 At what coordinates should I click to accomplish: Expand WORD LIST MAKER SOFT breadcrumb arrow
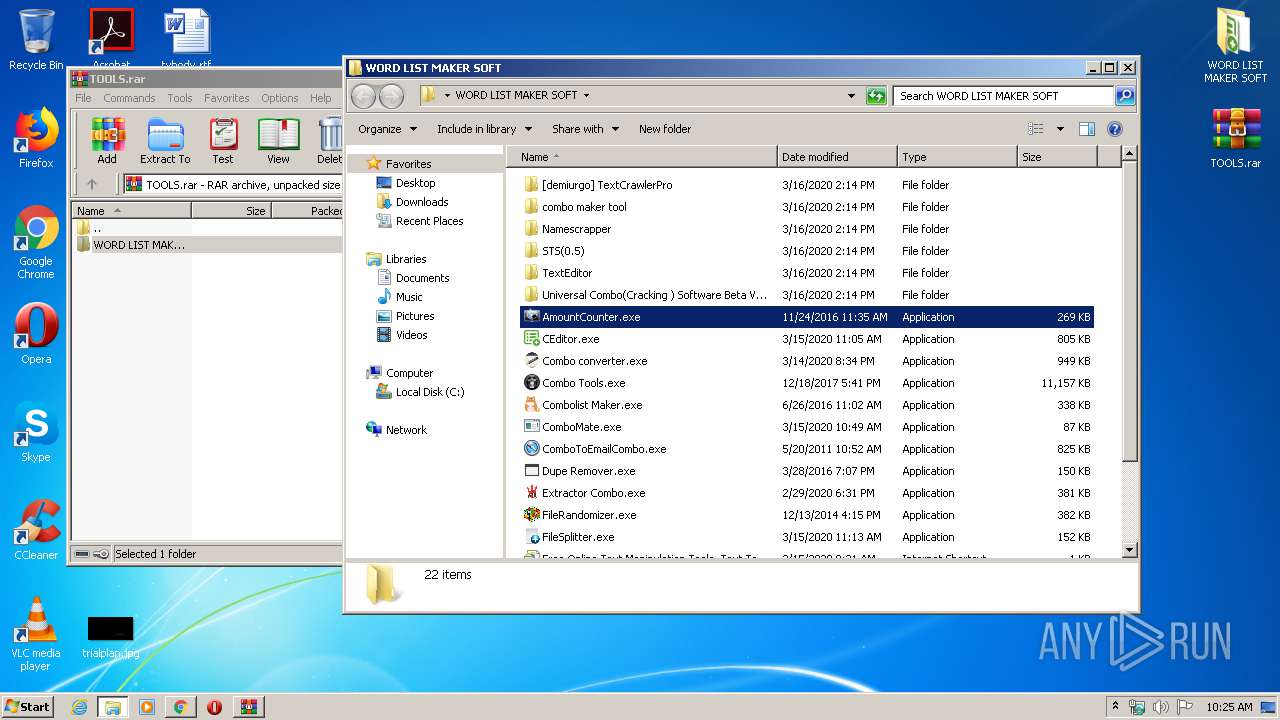[586, 96]
